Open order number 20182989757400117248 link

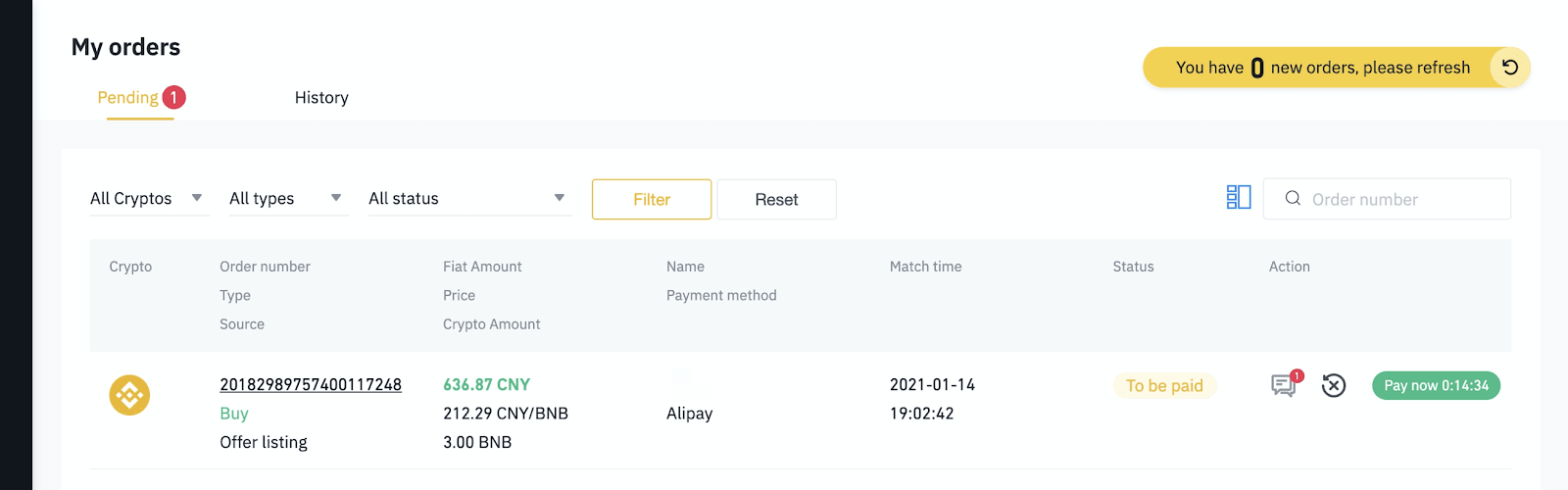tap(311, 384)
